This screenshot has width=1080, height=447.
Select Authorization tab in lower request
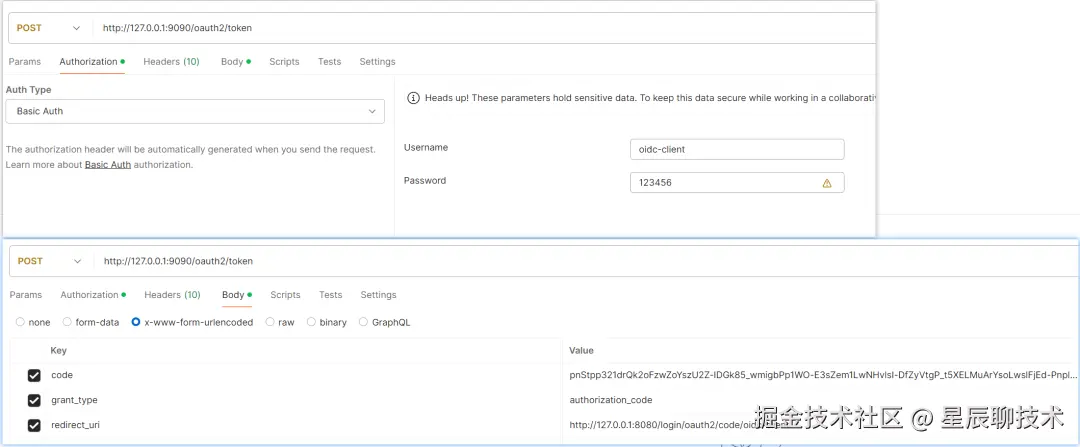point(93,295)
